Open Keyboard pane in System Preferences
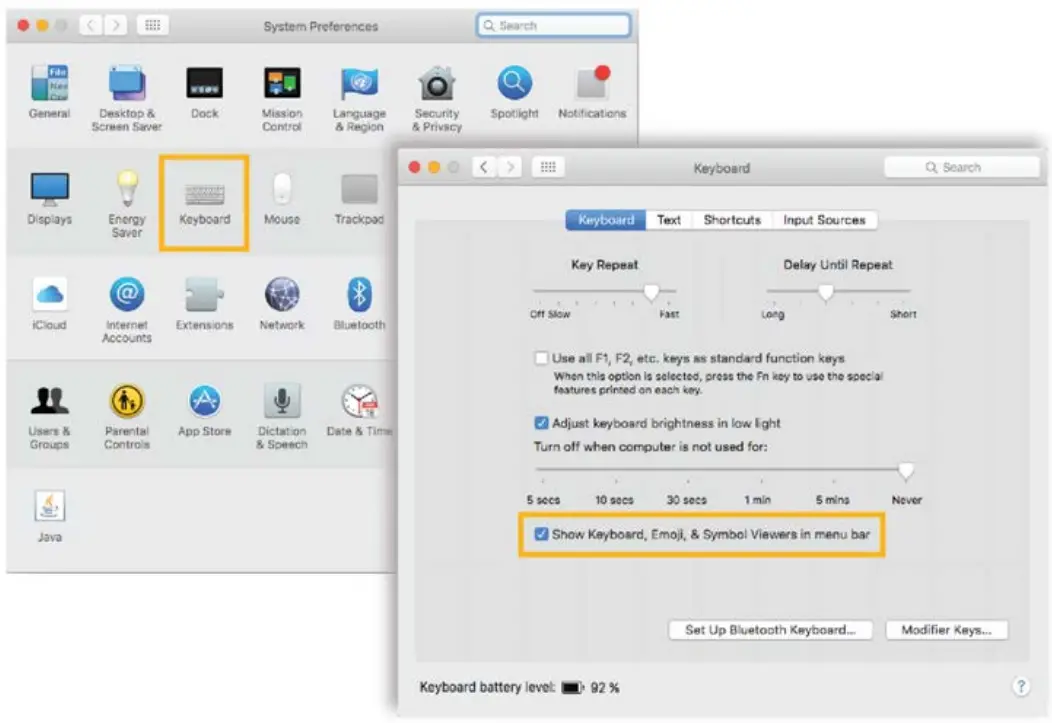The image size is (1052, 723). coord(205,203)
